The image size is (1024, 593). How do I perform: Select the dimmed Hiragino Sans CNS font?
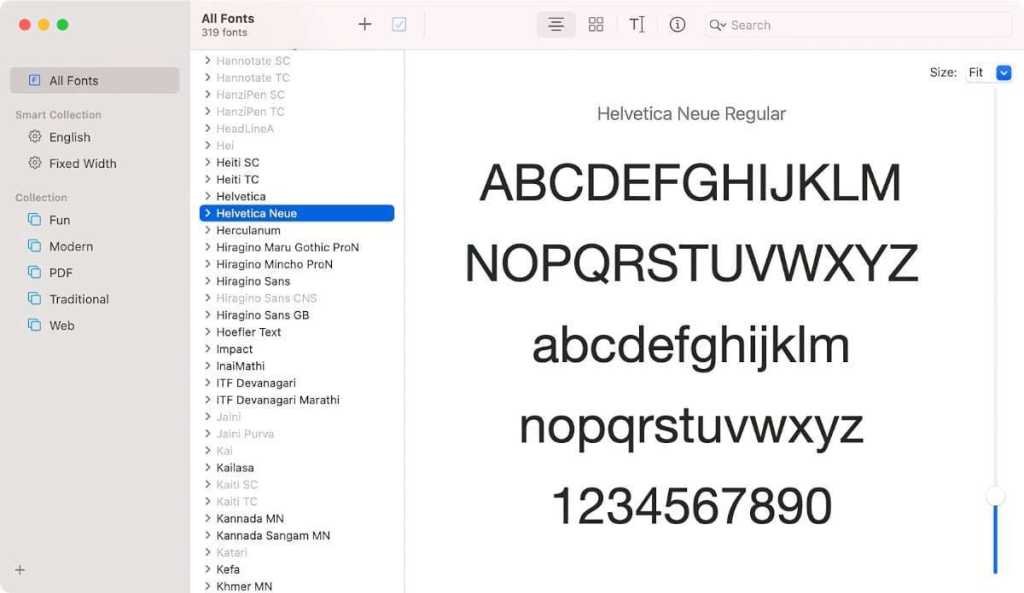[266, 298]
